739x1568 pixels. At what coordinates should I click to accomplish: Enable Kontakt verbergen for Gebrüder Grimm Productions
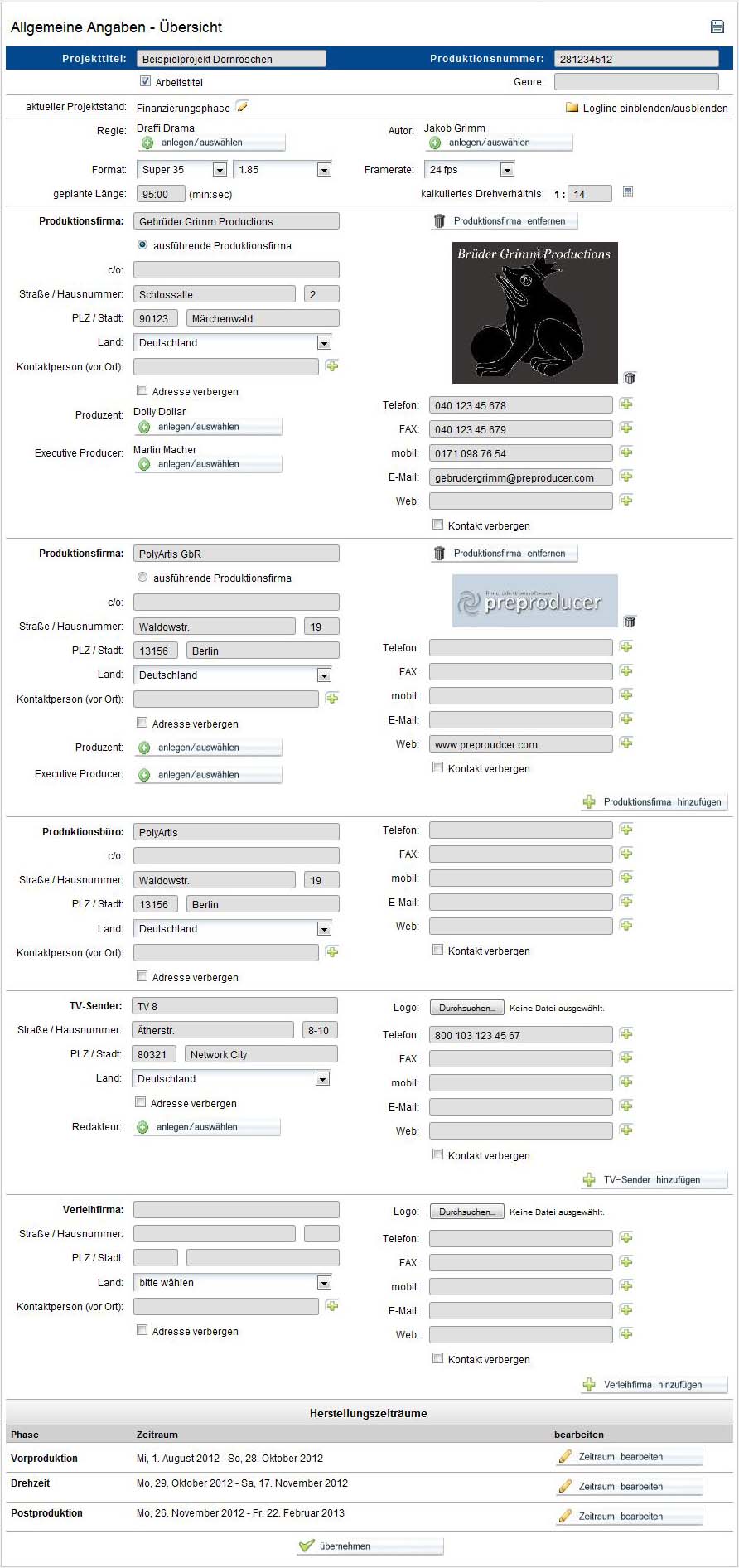(437, 525)
